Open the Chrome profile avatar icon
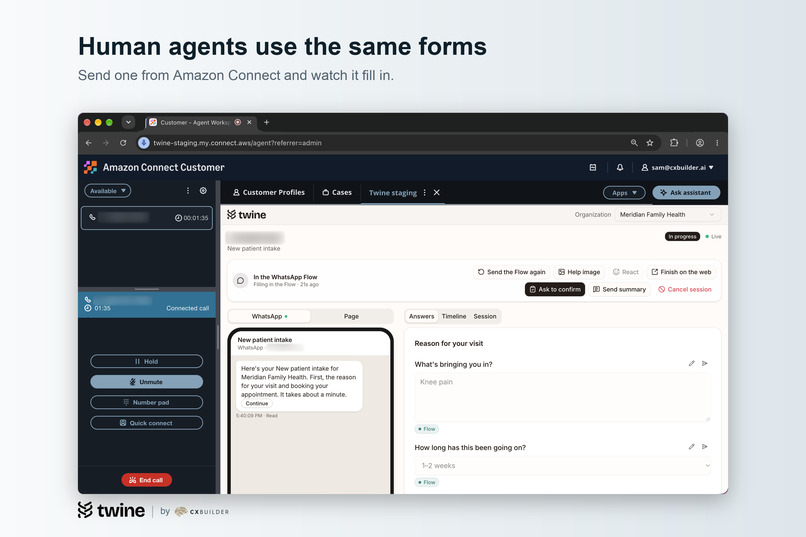The width and height of the screenshot is (806, 537). (700, 143)
